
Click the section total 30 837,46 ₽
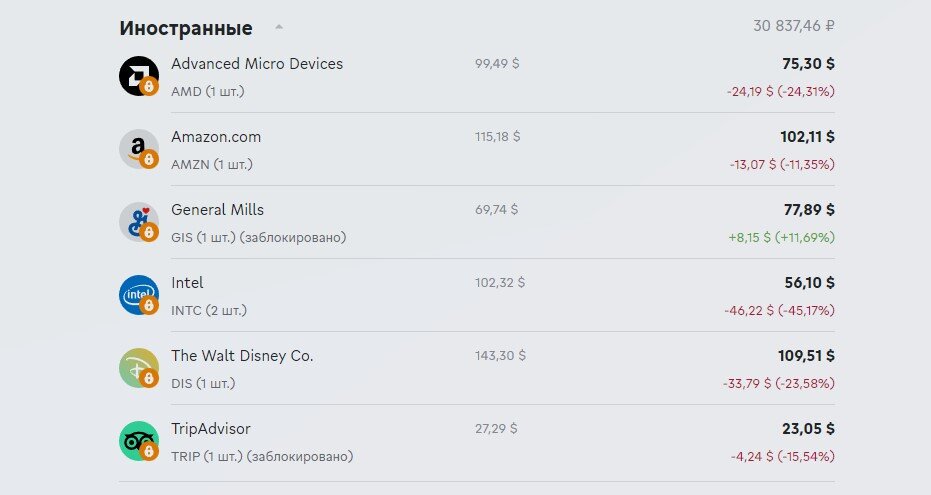click(794, 26)
